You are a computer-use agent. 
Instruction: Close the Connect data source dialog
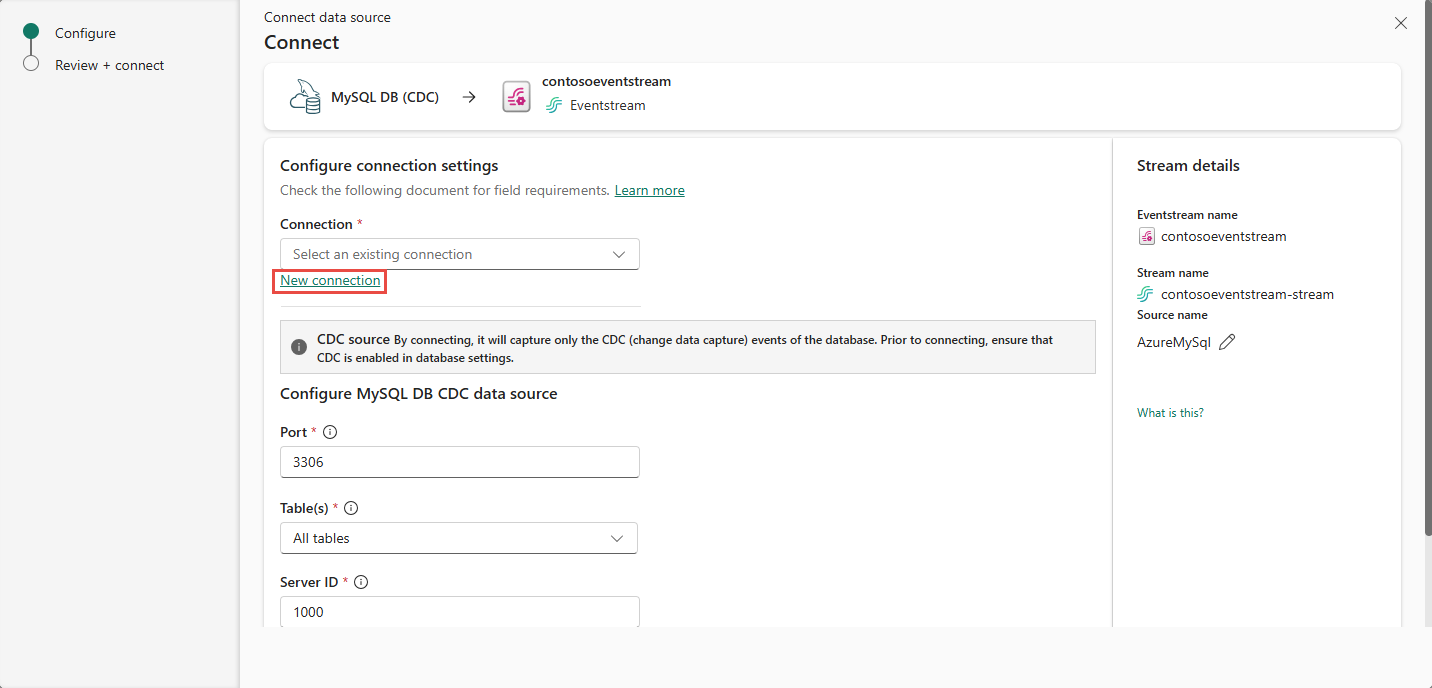tap(1400, 23)
